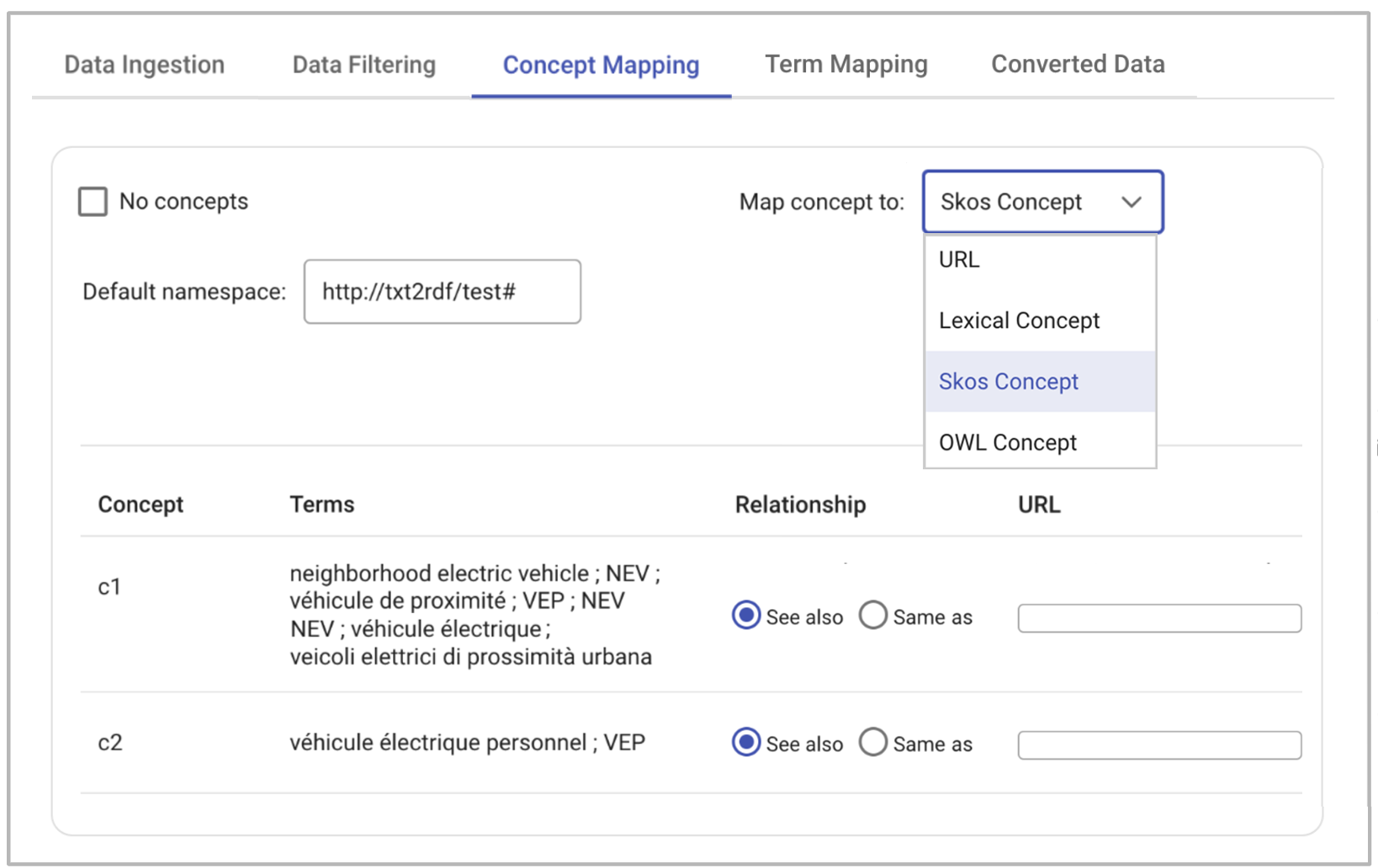Click the URL field for concept c2
This screenshot has height=868, width=1378.
(x=1159, y=745)
